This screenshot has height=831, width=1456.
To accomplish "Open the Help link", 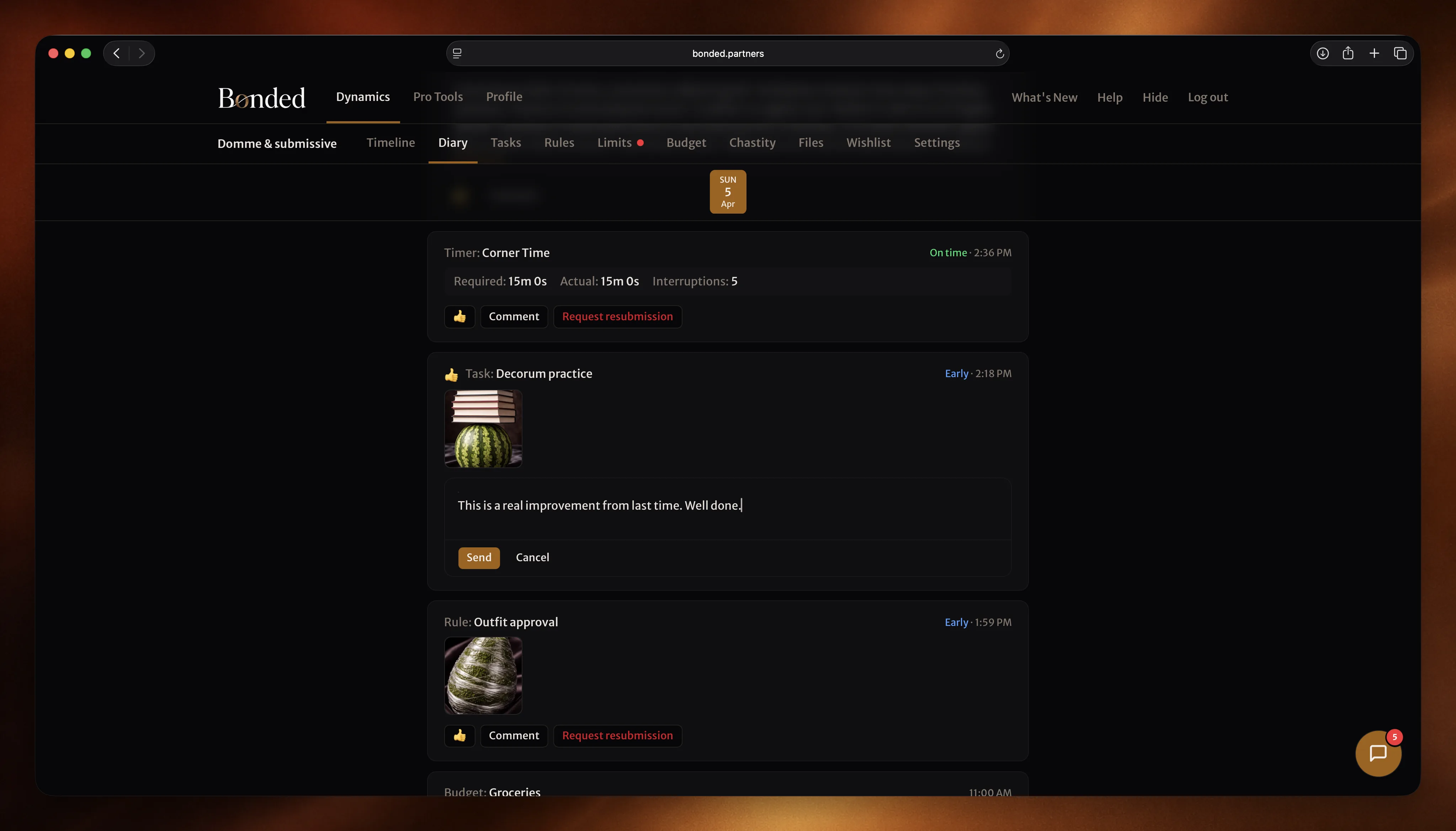I will click(1109, 97).
